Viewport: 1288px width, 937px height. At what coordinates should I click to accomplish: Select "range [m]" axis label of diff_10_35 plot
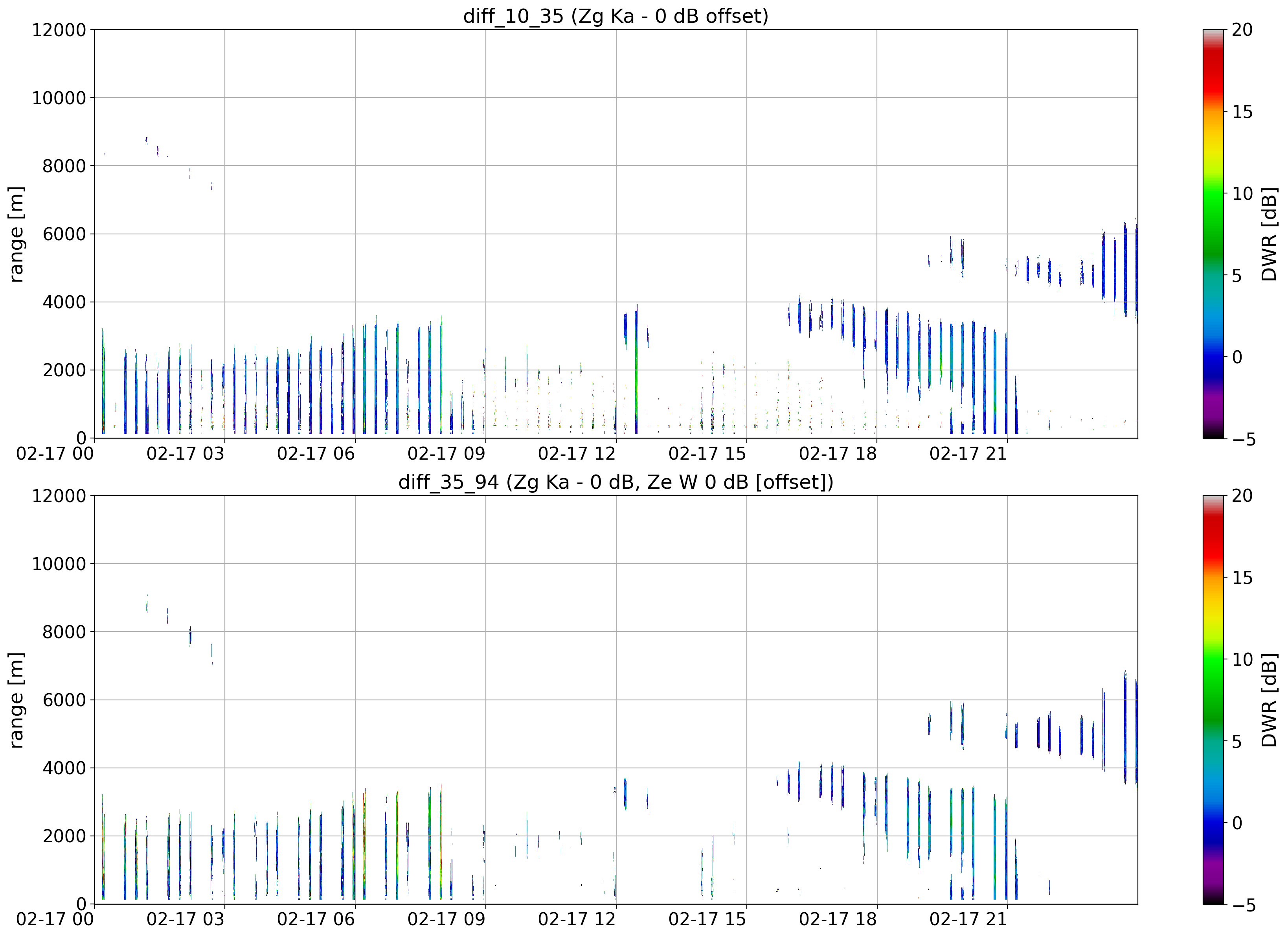point(16,234)
